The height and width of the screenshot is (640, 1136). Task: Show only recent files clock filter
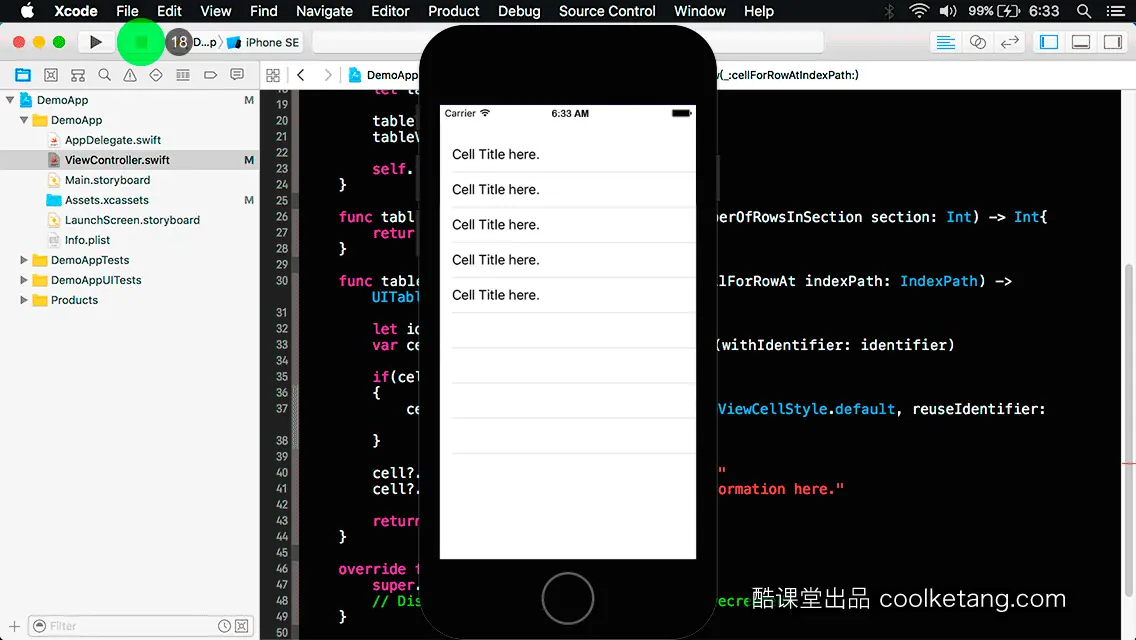[225, 626]
